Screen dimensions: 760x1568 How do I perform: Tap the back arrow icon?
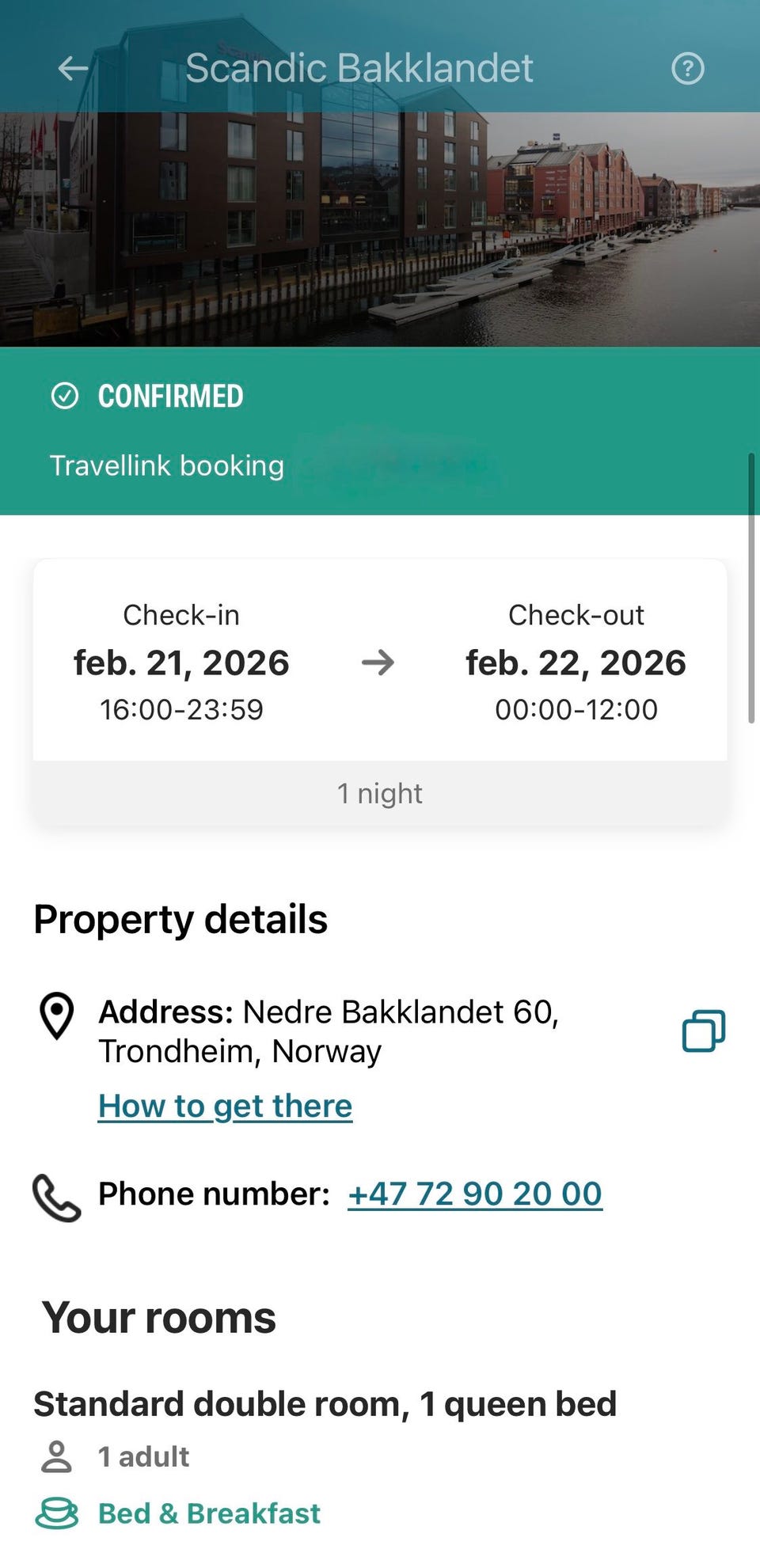[x=73, y=69]
